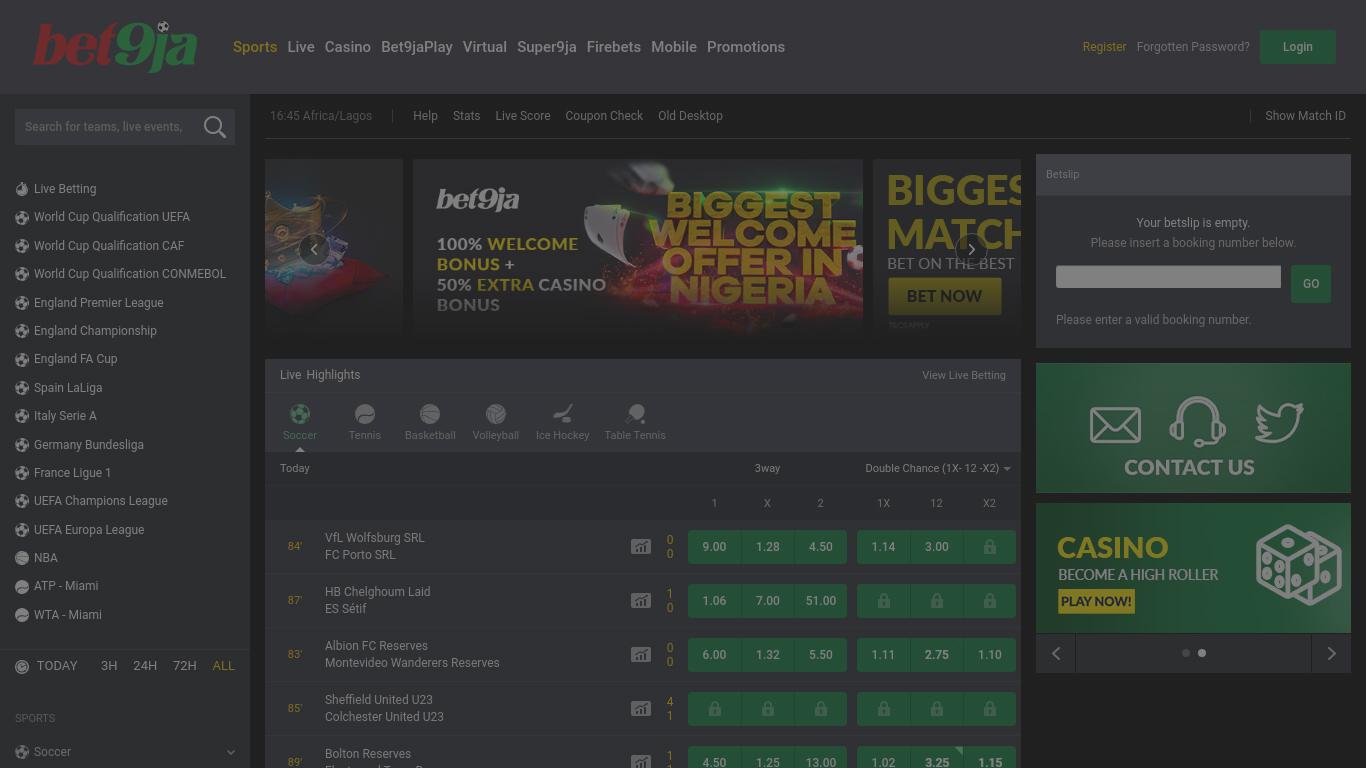The height and width of the screenshot is (768, 1366).
Task: Click the Contact Us banner
Action: click(1193, 428)
